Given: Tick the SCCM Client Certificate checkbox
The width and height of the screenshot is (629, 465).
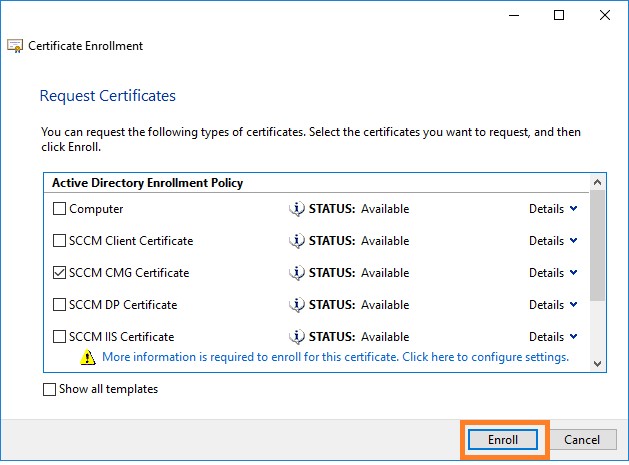Looking at the screenshot, I should (x=59, y=241).
